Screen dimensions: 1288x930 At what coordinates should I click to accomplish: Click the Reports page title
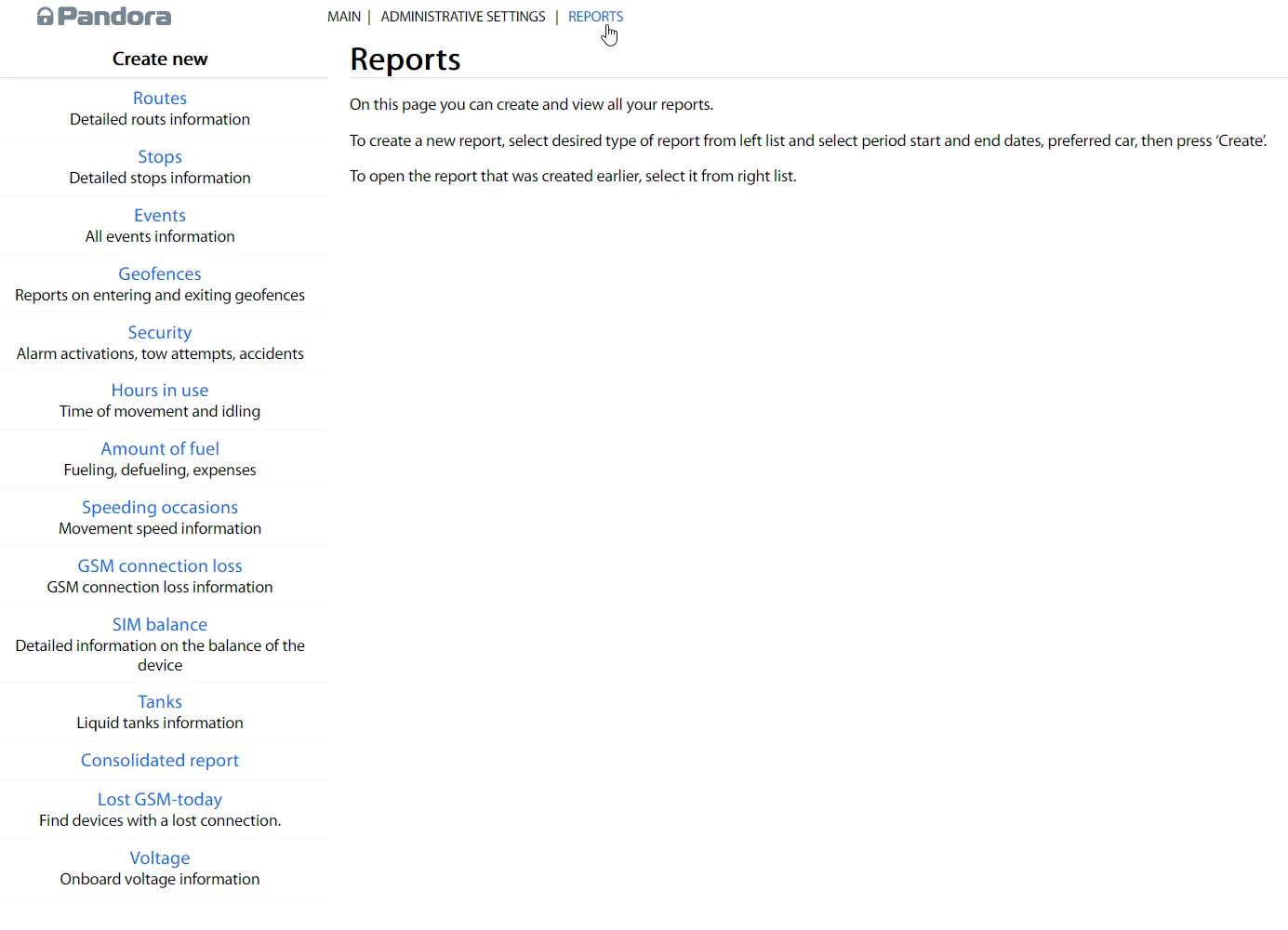point(405,59)
